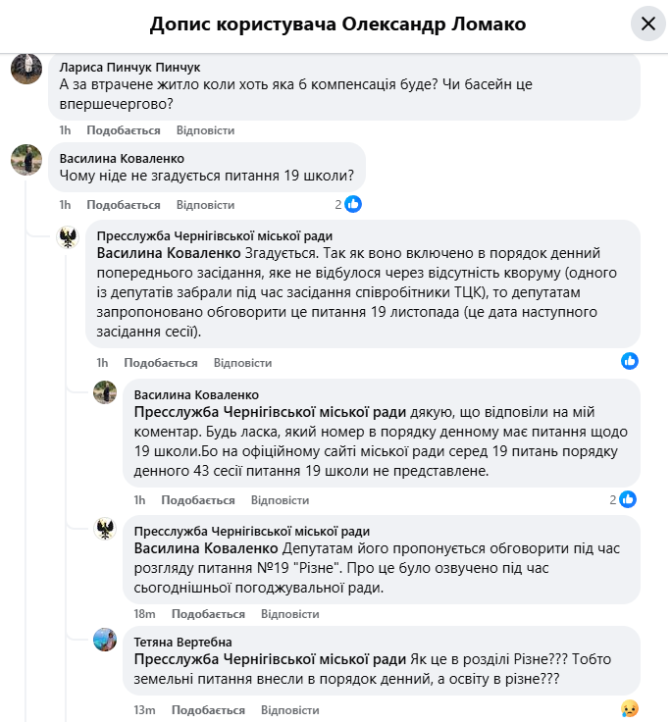668x722 pixels.
Task: Open Василина Коваленко's avatar on first comment
Action: pos(25,160)
